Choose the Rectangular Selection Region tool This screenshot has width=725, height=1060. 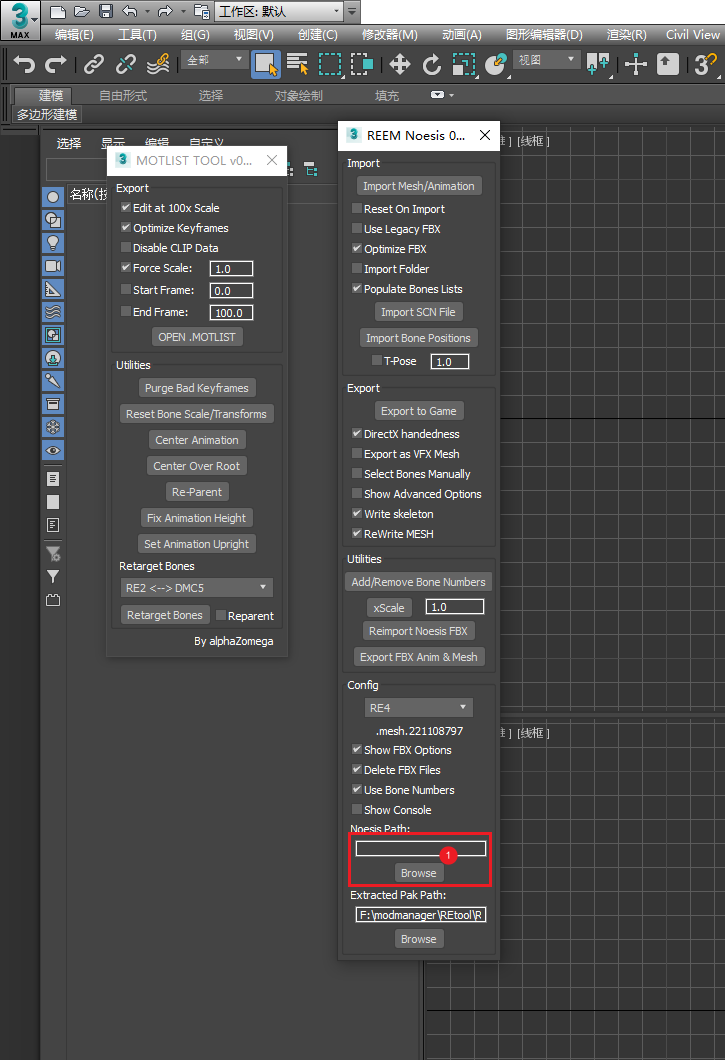click(x=329, y=64)
